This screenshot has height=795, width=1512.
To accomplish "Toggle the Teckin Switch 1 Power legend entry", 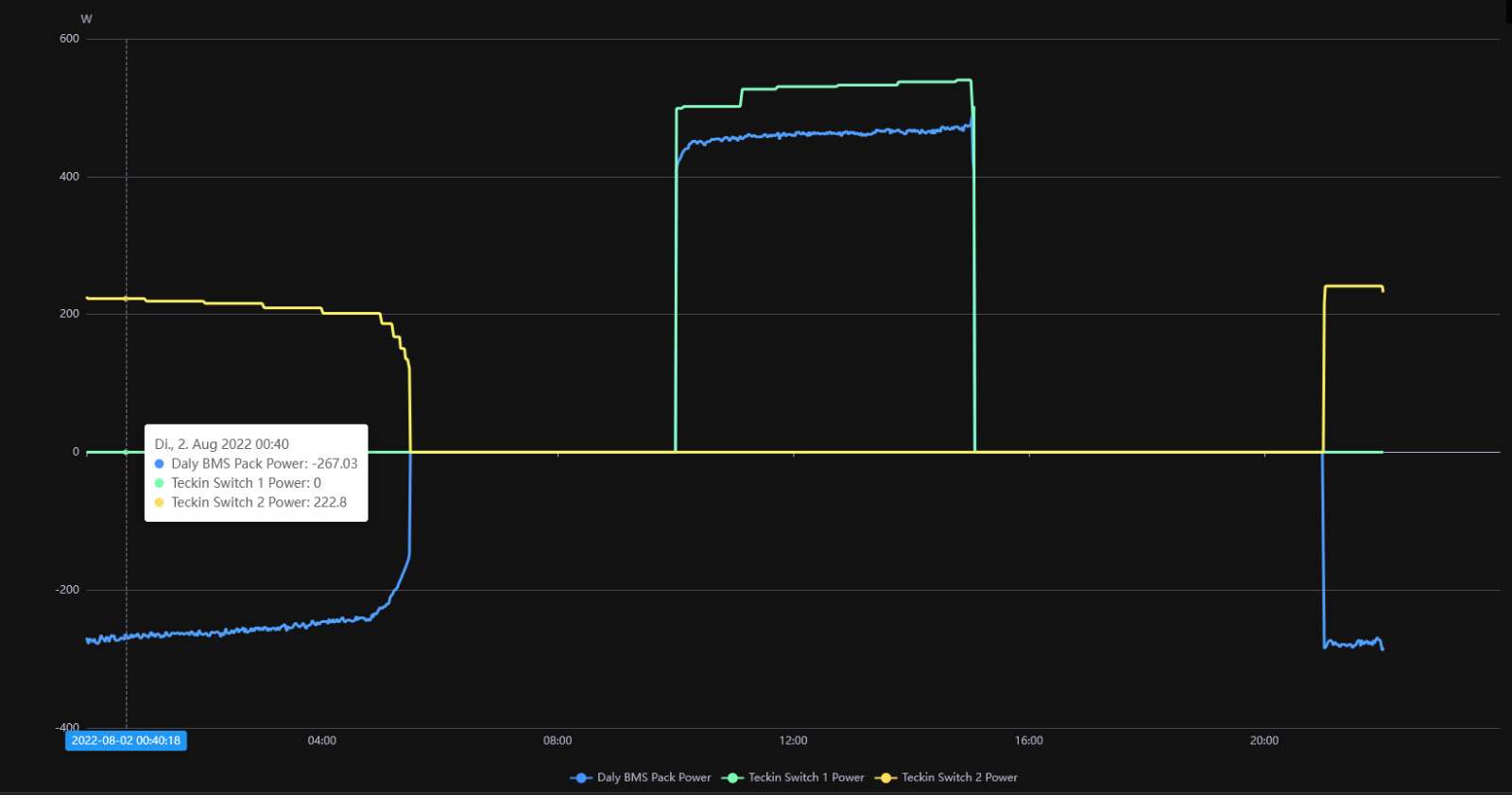I will coord(793,777).
